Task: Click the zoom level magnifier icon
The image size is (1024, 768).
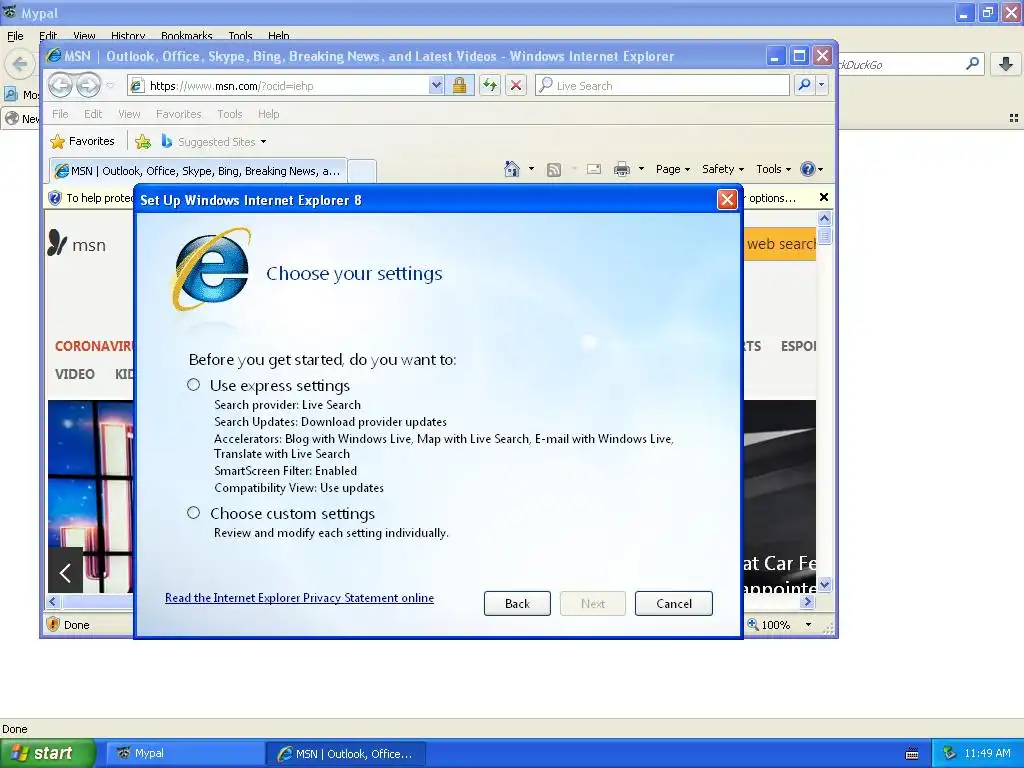Action: pos(752,624)
